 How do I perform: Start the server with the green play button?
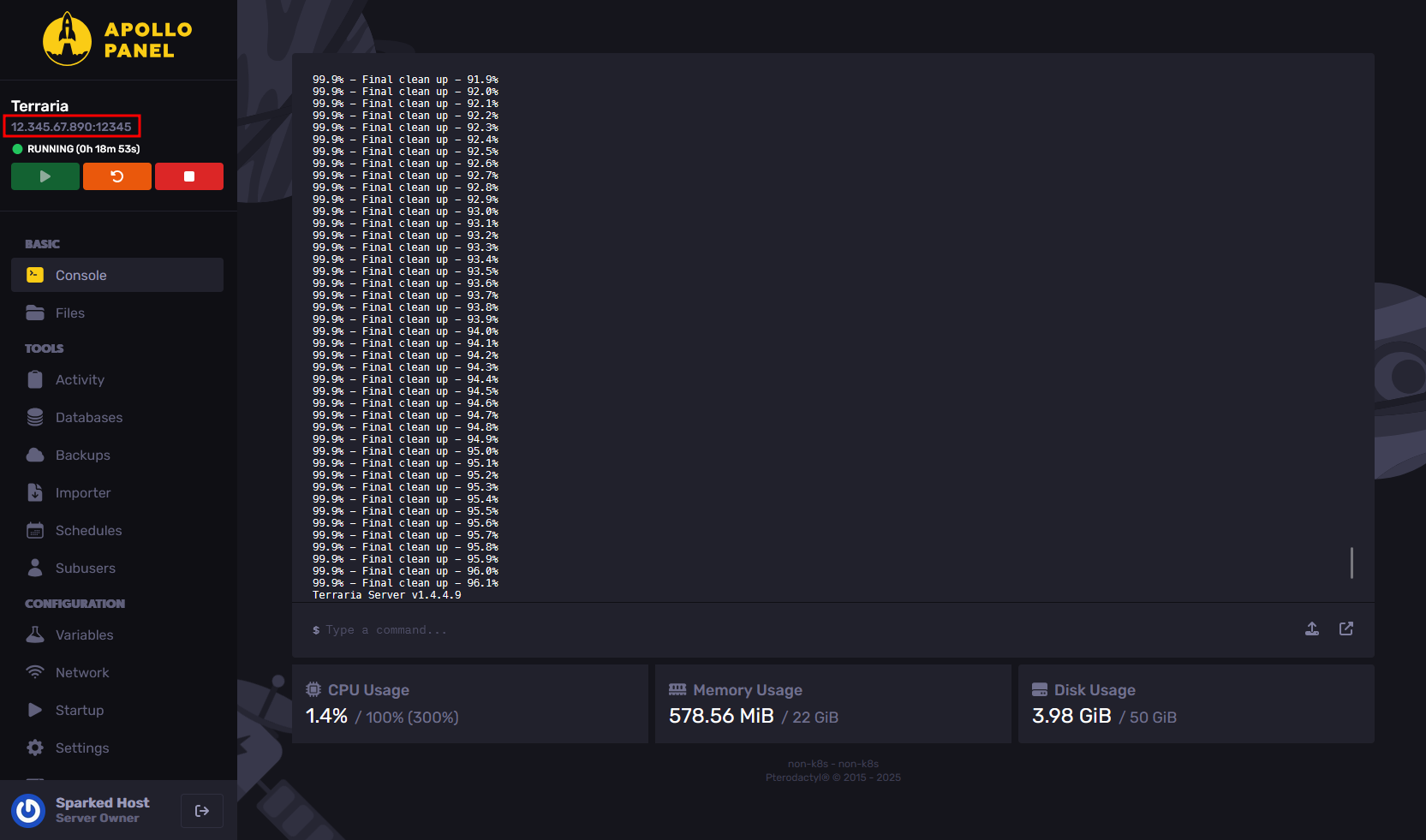(x=45, y=176)
